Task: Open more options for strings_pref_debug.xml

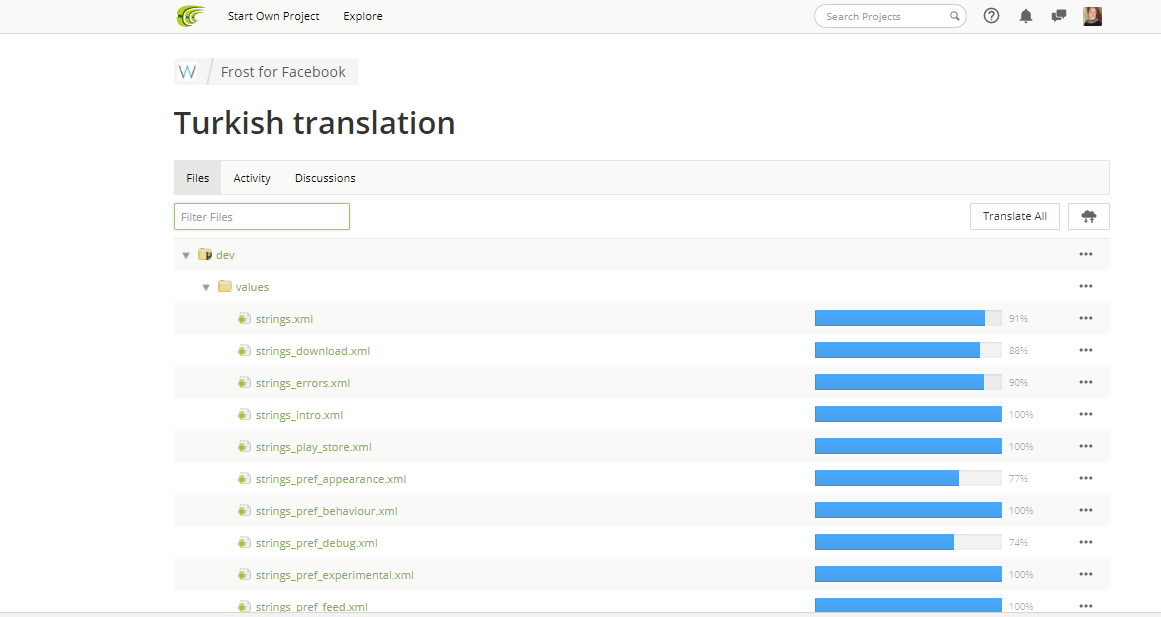Action: click(1085, 542)
